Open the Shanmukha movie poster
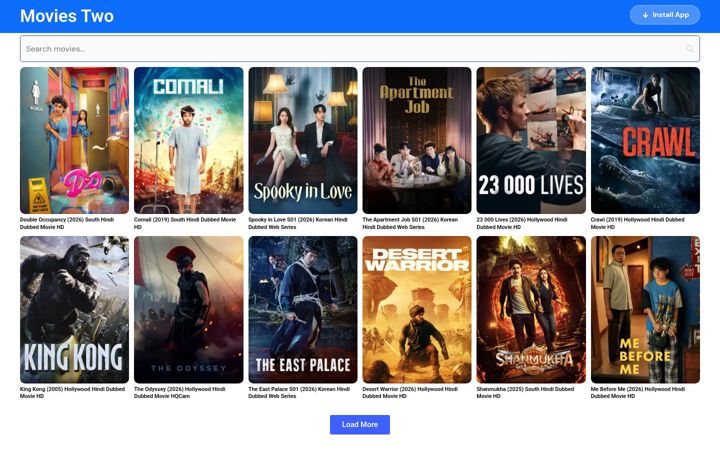The height and width of the screenshot is (450, 720). pyautogui.click(x=531, y=309)
